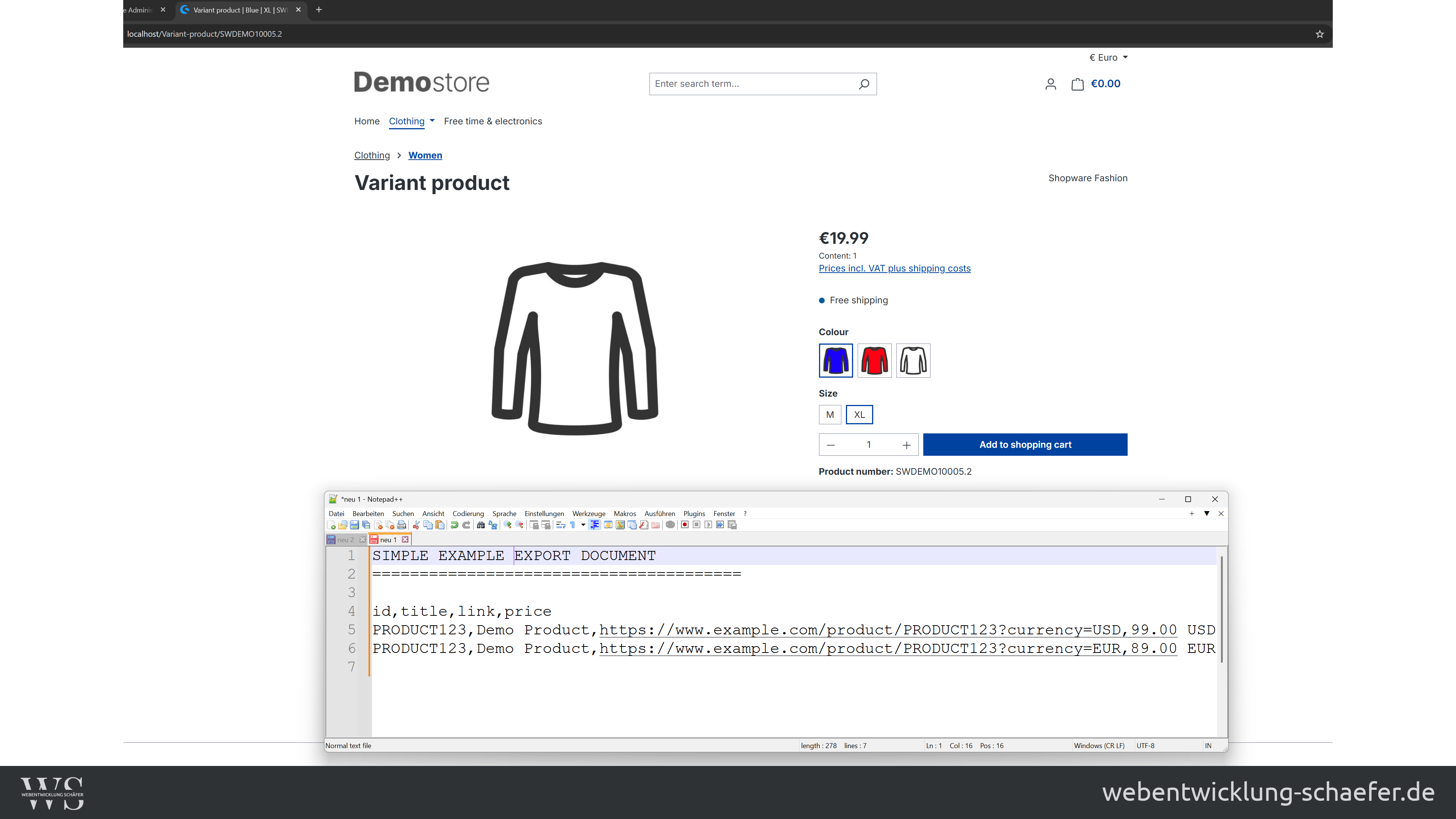This screenshot has width=1456, height=819.
Task: Click the Women breadcrumb link
Action: coord(425,155)
